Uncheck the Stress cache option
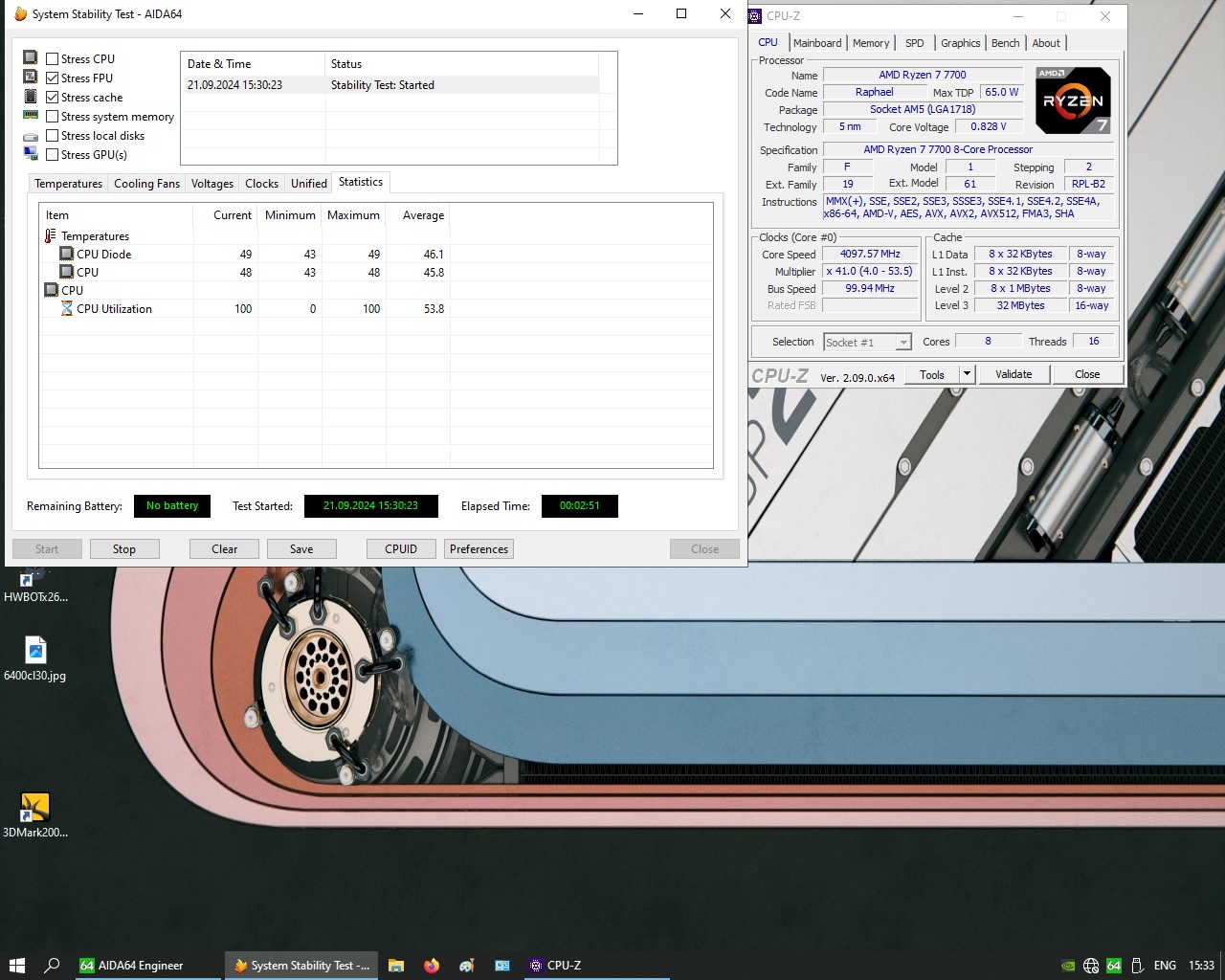The height and width of the screenshot is (980, 1225). tap(53, 98)
